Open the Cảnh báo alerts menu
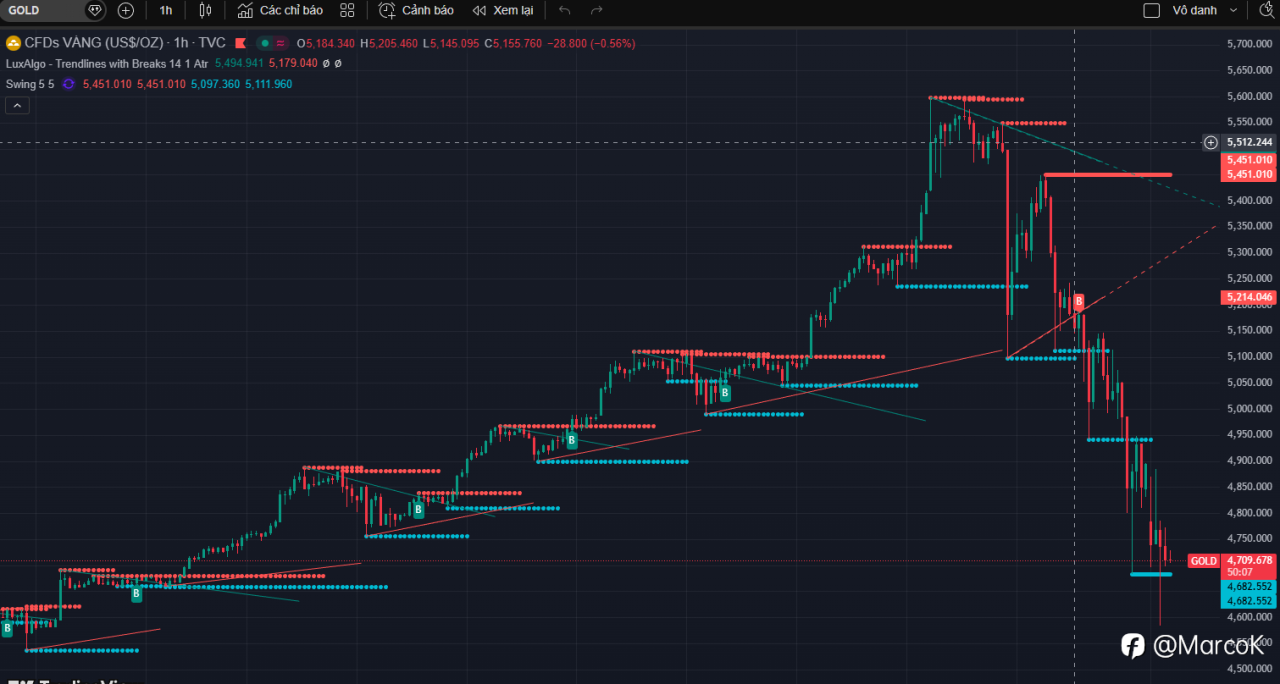 pyautogui.click(x=416, y=10)
